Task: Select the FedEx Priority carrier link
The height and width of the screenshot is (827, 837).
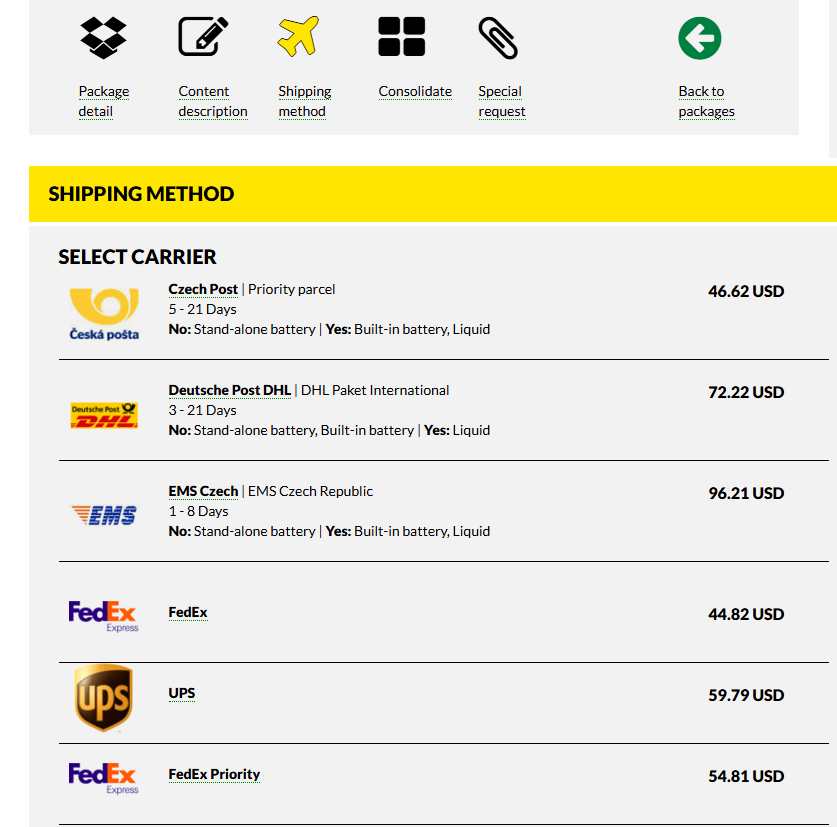Action: (214, 774)
